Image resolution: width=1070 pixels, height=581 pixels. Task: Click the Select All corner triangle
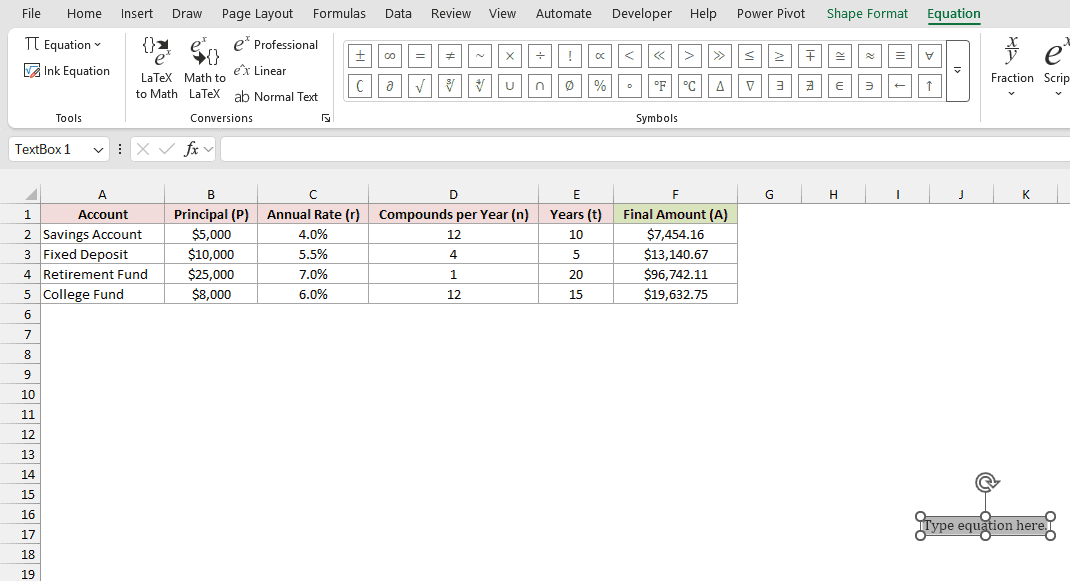tap(30, 194)
